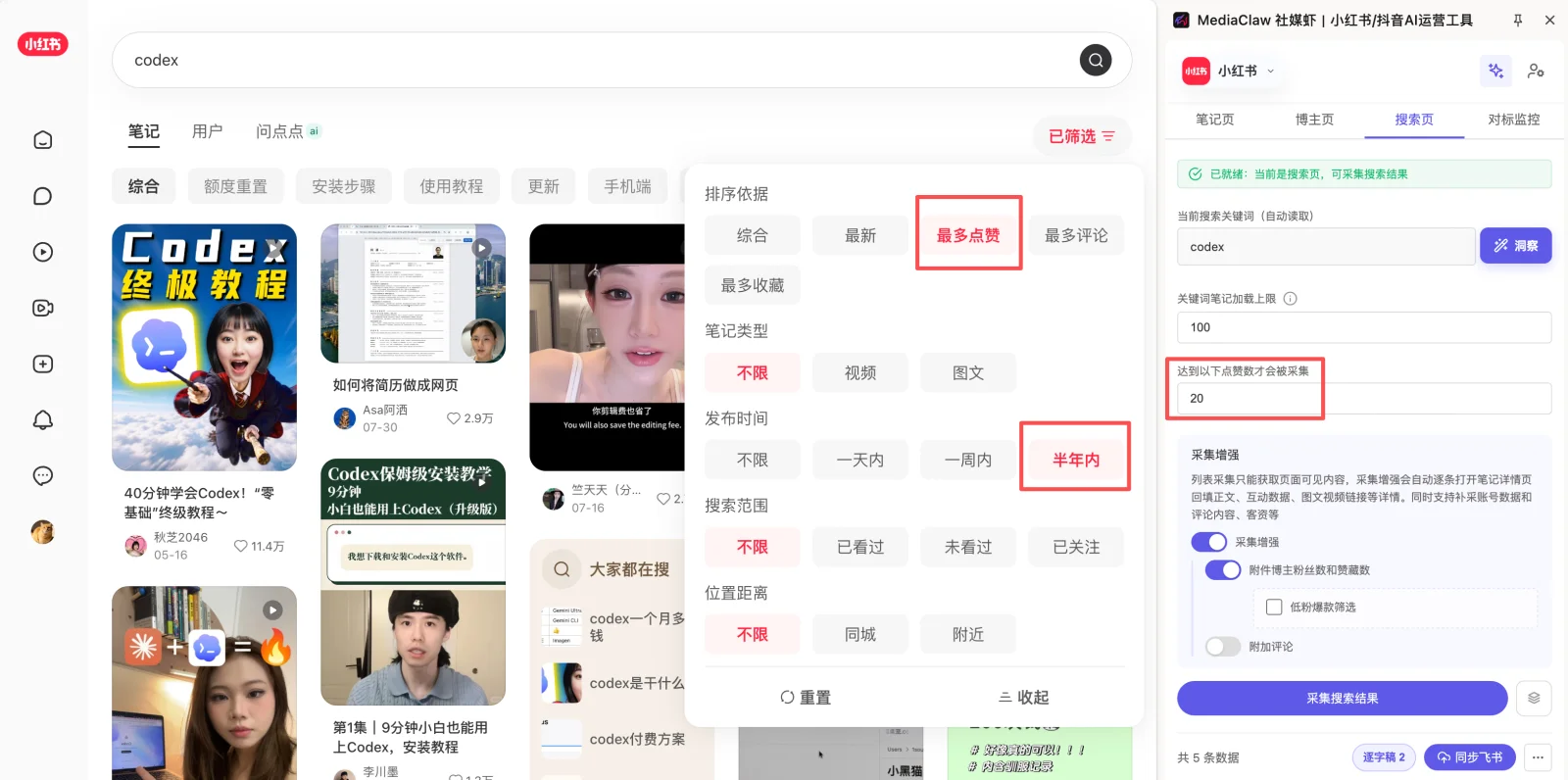1568x780 pixels.
Task: Click the Asa阿洒 author avatar
Action: tap(345, 418)
